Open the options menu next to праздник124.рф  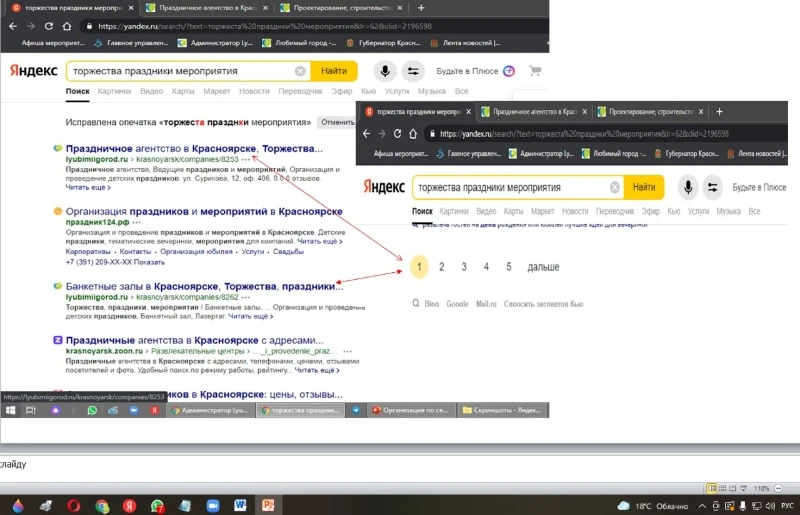tap(137, 222)
